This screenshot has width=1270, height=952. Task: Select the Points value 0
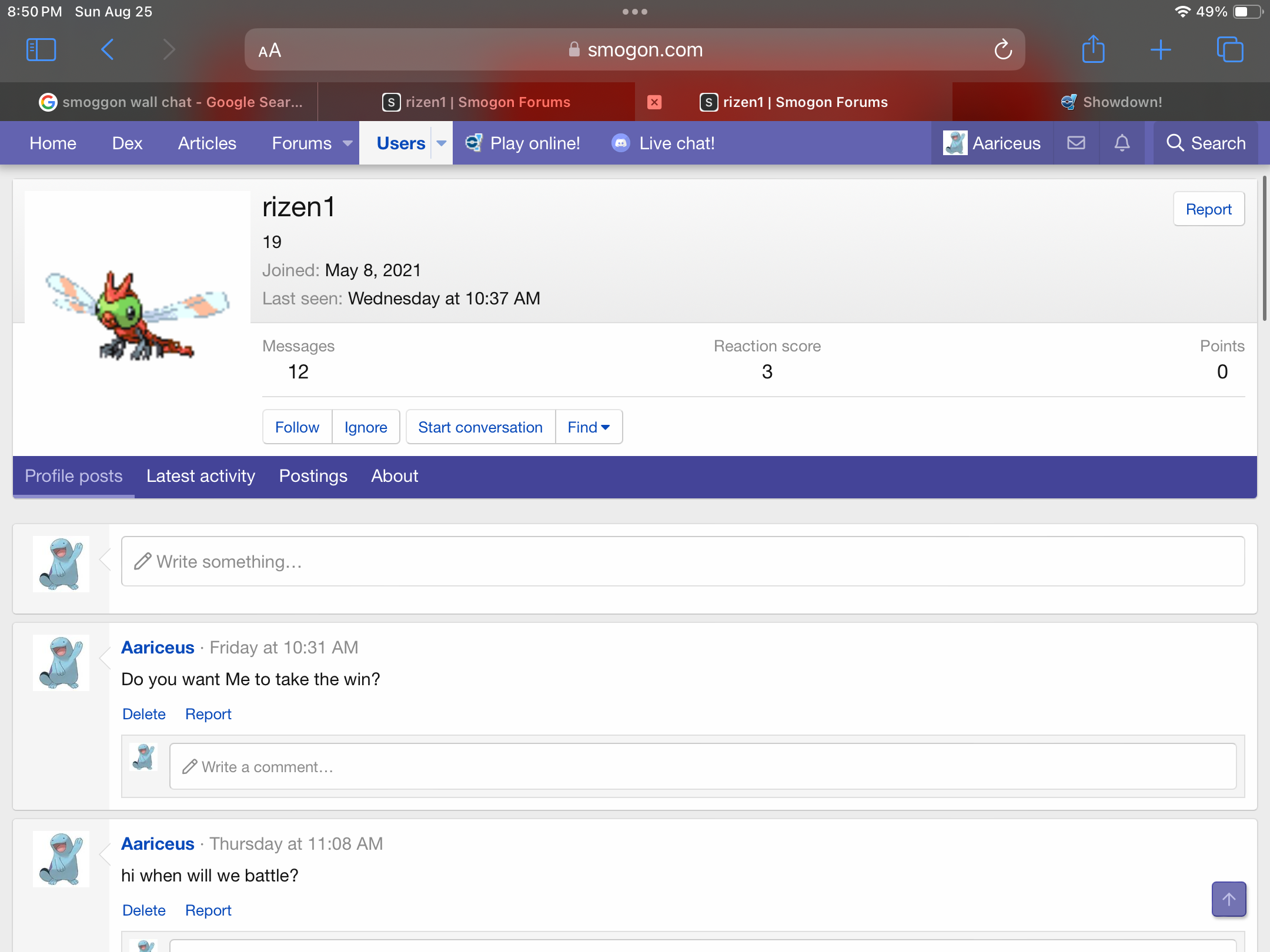pos(1222,371)
